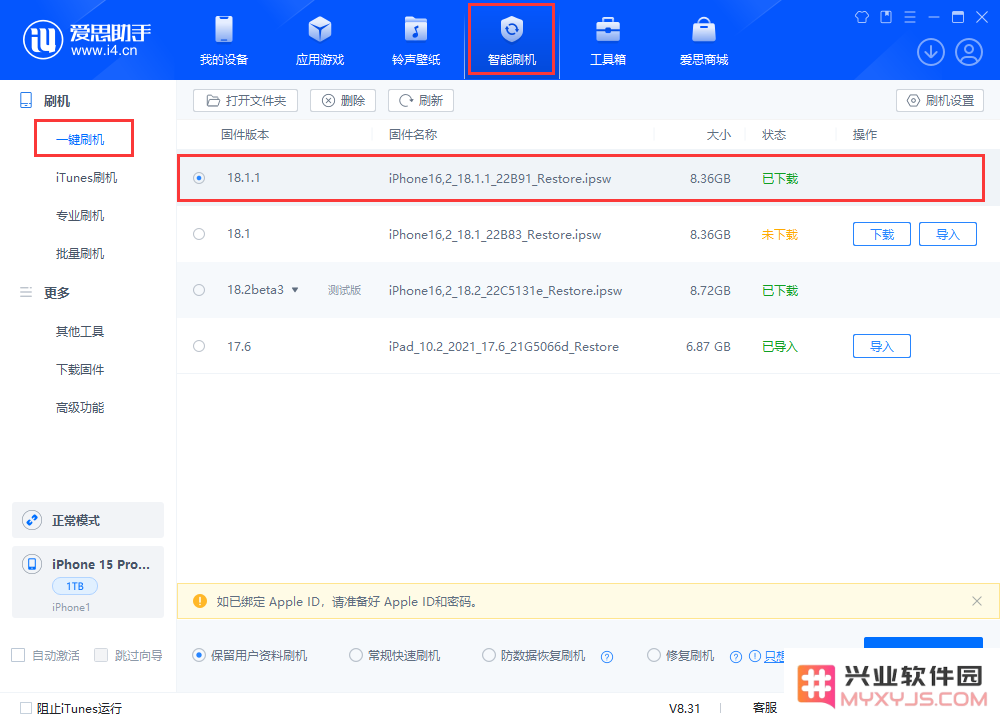The width and height of the screenshot is (1000, 723).
Task: Open the 应用游戏 (Apps & Games) section
Action: point(320,41)
